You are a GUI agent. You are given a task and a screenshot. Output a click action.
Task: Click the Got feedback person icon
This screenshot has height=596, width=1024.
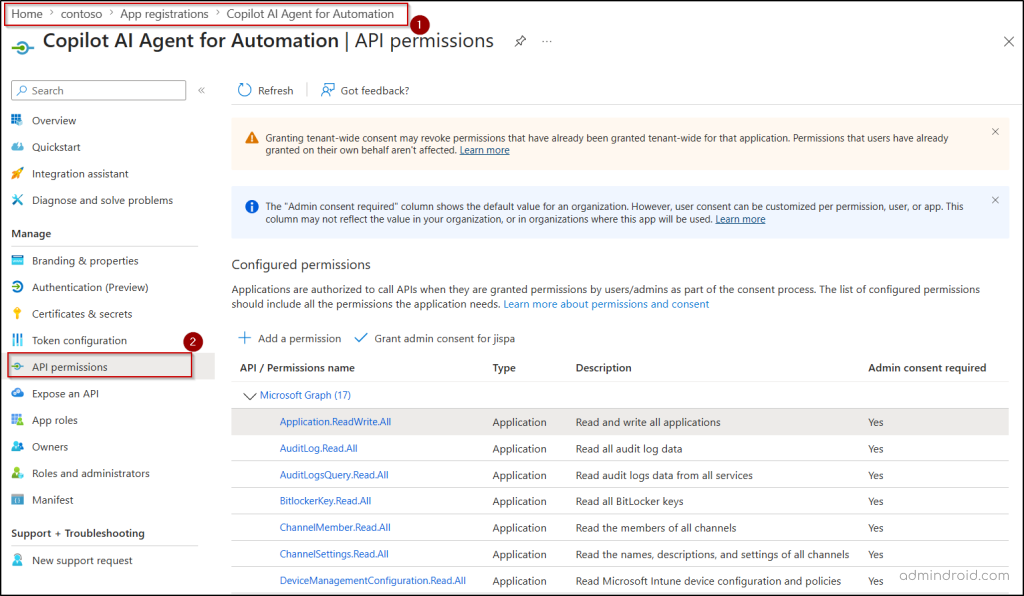pyautogui.click(x=327, y=90)
